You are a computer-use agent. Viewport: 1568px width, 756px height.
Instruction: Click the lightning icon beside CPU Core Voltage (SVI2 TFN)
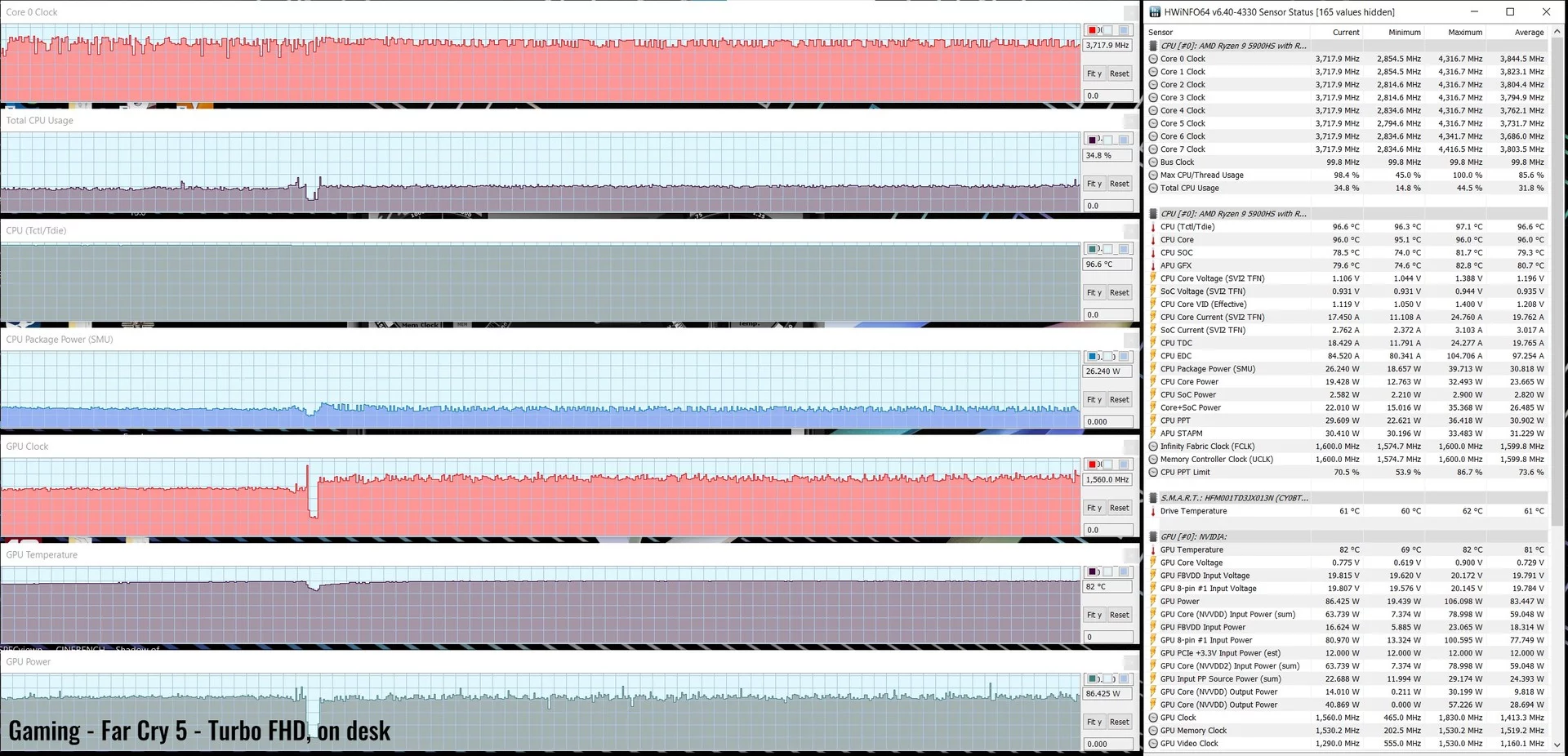pyautogui.click(x=1153, y=278)
